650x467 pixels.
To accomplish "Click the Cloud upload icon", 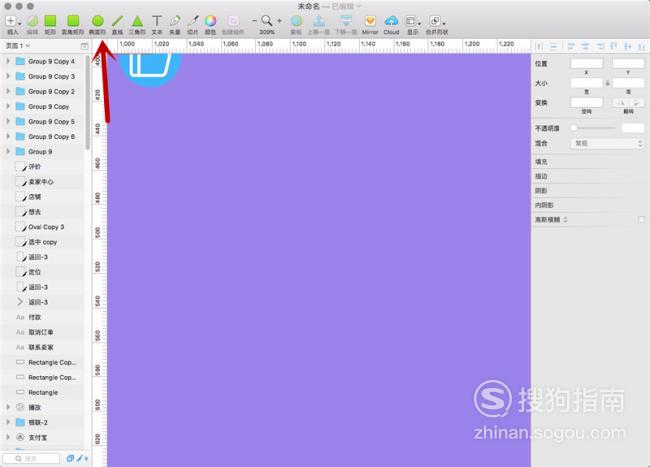I will click(391, 24).
